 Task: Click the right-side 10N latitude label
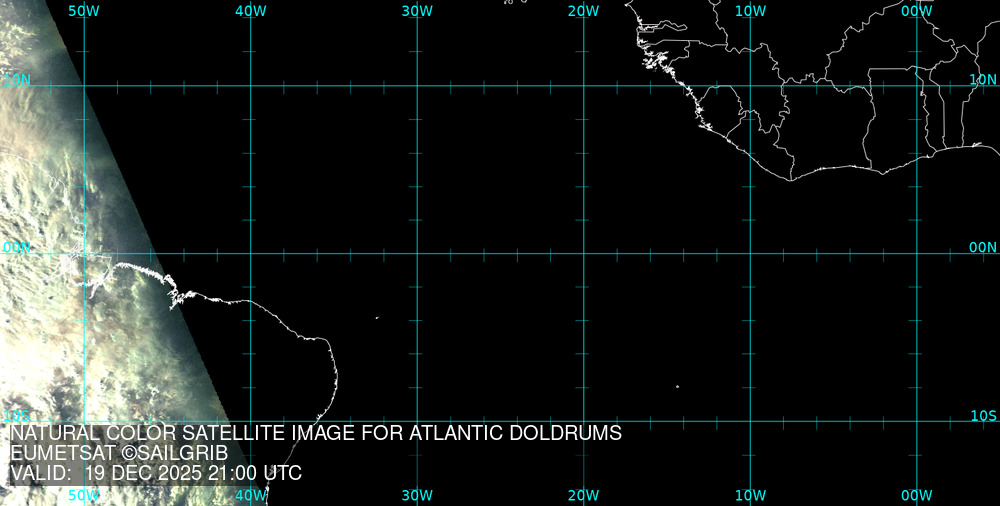984,79
